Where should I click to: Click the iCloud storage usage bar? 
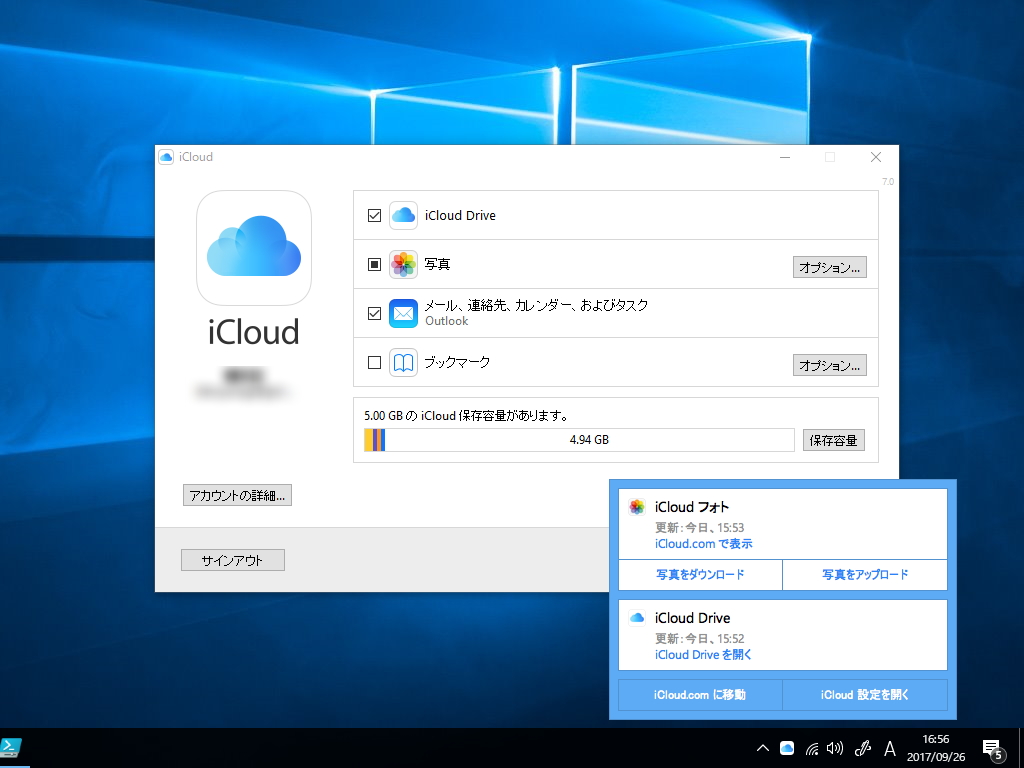point(577,439)
